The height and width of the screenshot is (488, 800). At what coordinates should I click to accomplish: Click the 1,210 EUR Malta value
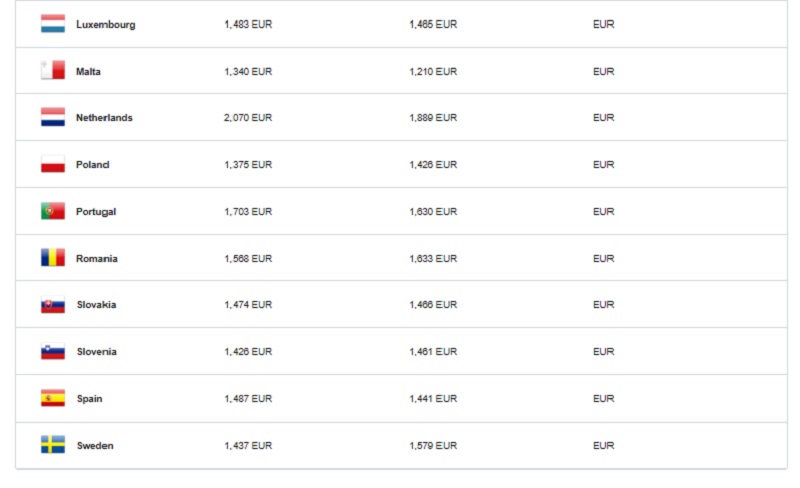click(x=433, y=72)
